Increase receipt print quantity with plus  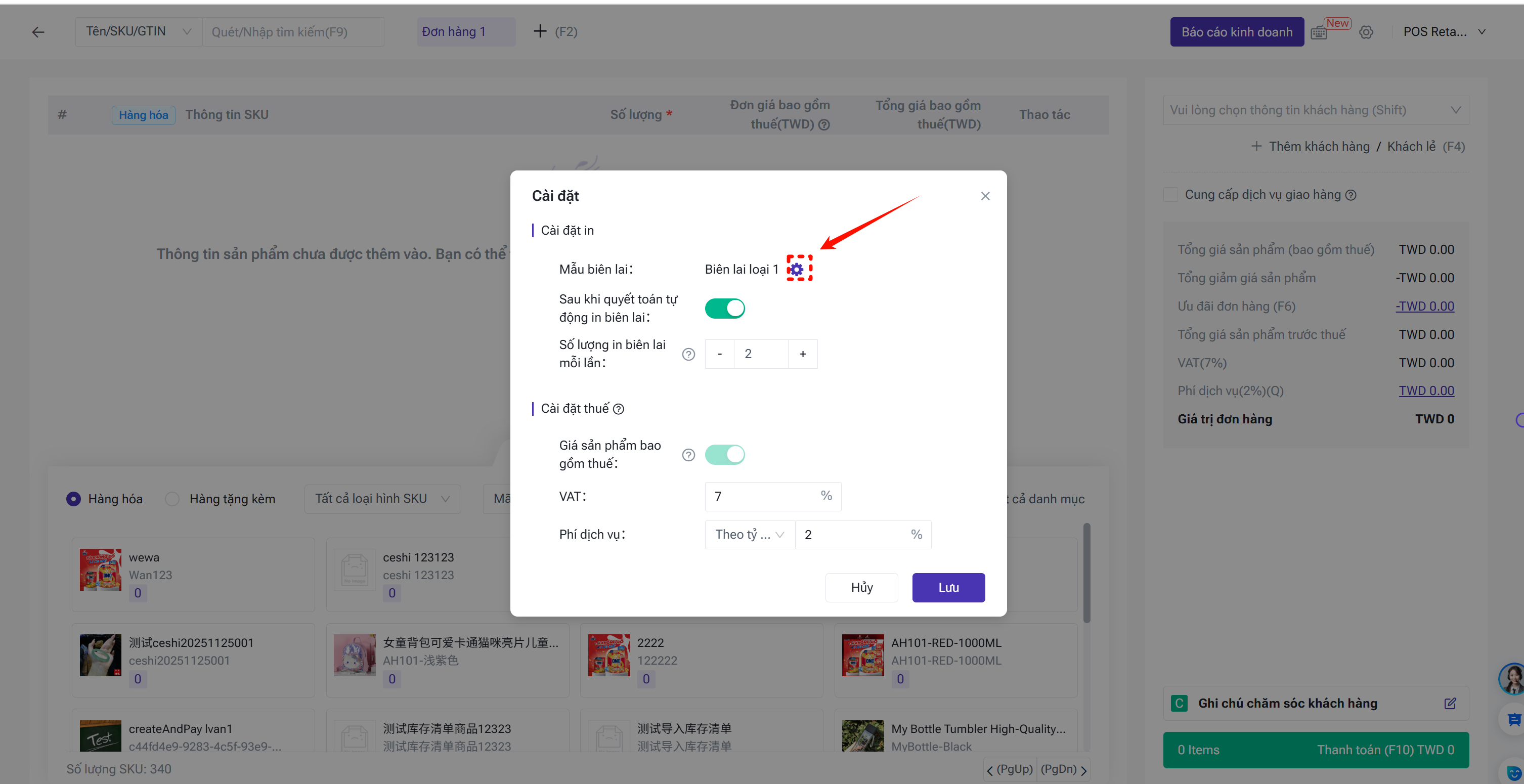[x=802, y=354]
